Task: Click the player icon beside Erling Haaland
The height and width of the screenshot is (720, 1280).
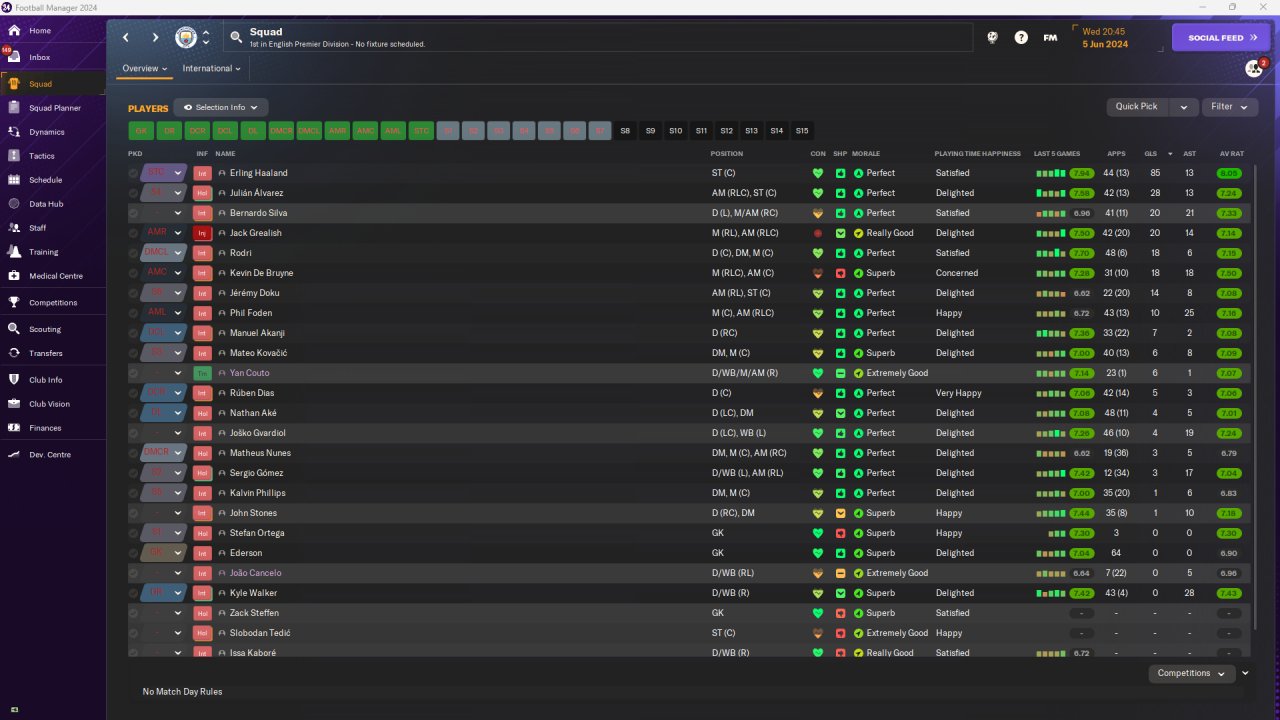Action: tap(222, 173)
